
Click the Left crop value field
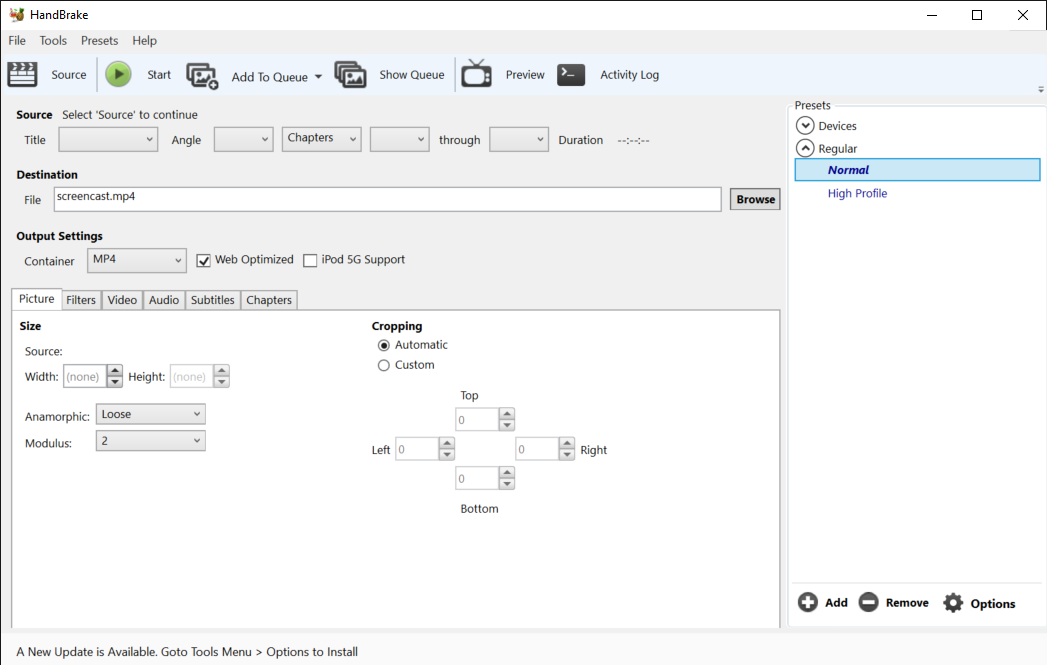coord(417,449)
